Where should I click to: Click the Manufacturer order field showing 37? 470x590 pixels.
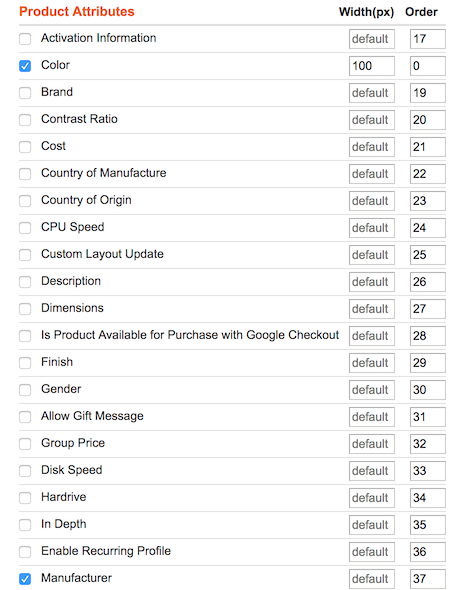click(x=428, y=579)
